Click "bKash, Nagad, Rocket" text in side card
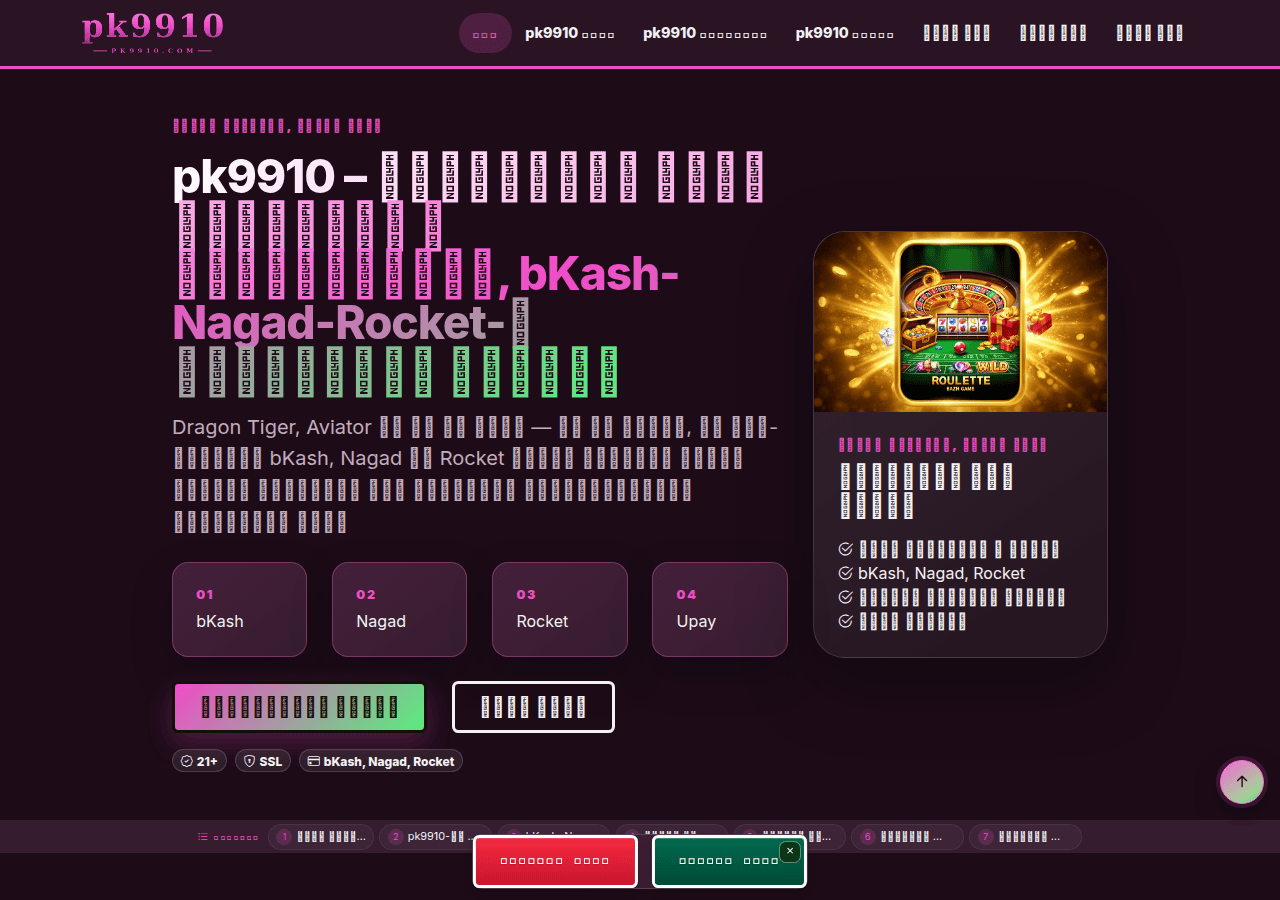The width and height of the screenshot is (1280, 900). (x=941, y=574)
